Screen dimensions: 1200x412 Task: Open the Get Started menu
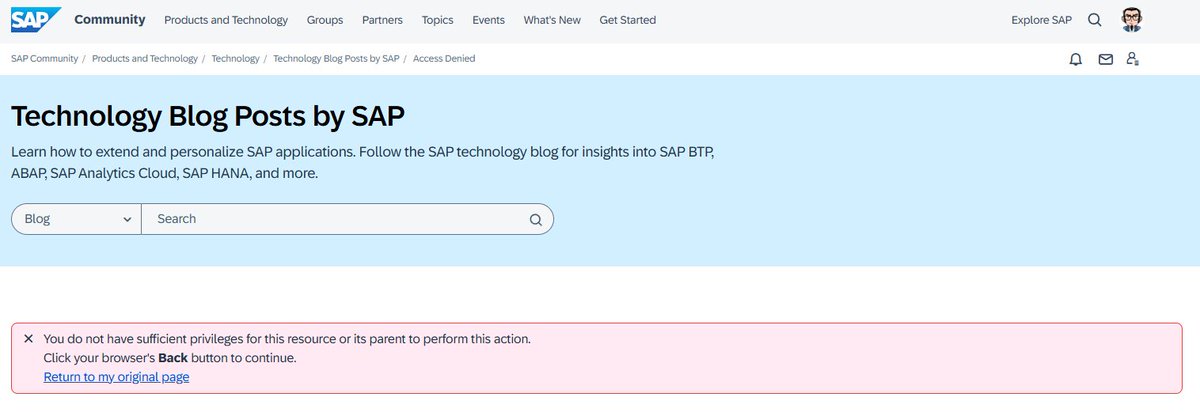[628, 20]
